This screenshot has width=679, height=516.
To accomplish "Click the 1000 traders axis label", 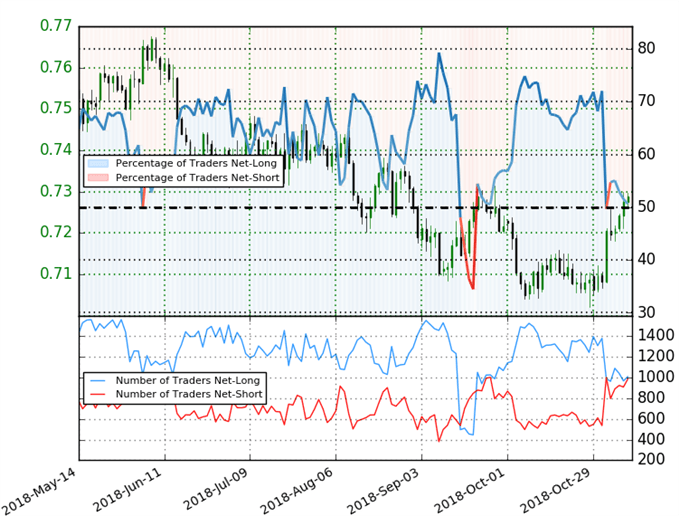I will point(656,377).
